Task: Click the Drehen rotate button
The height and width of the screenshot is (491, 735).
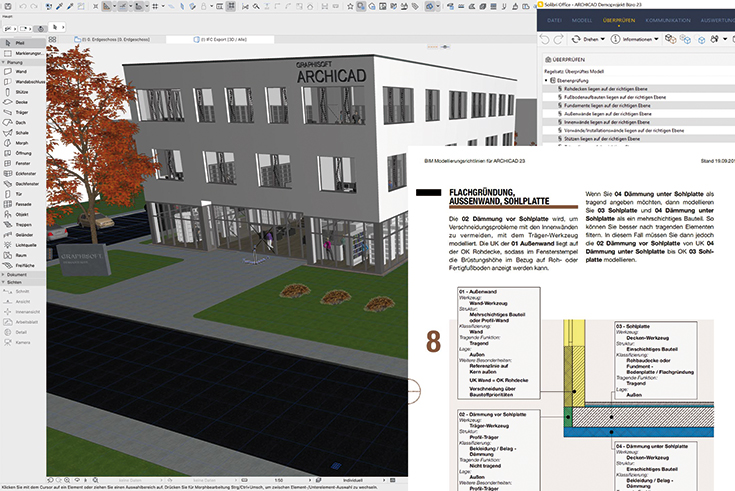Action: coord(586,40)
